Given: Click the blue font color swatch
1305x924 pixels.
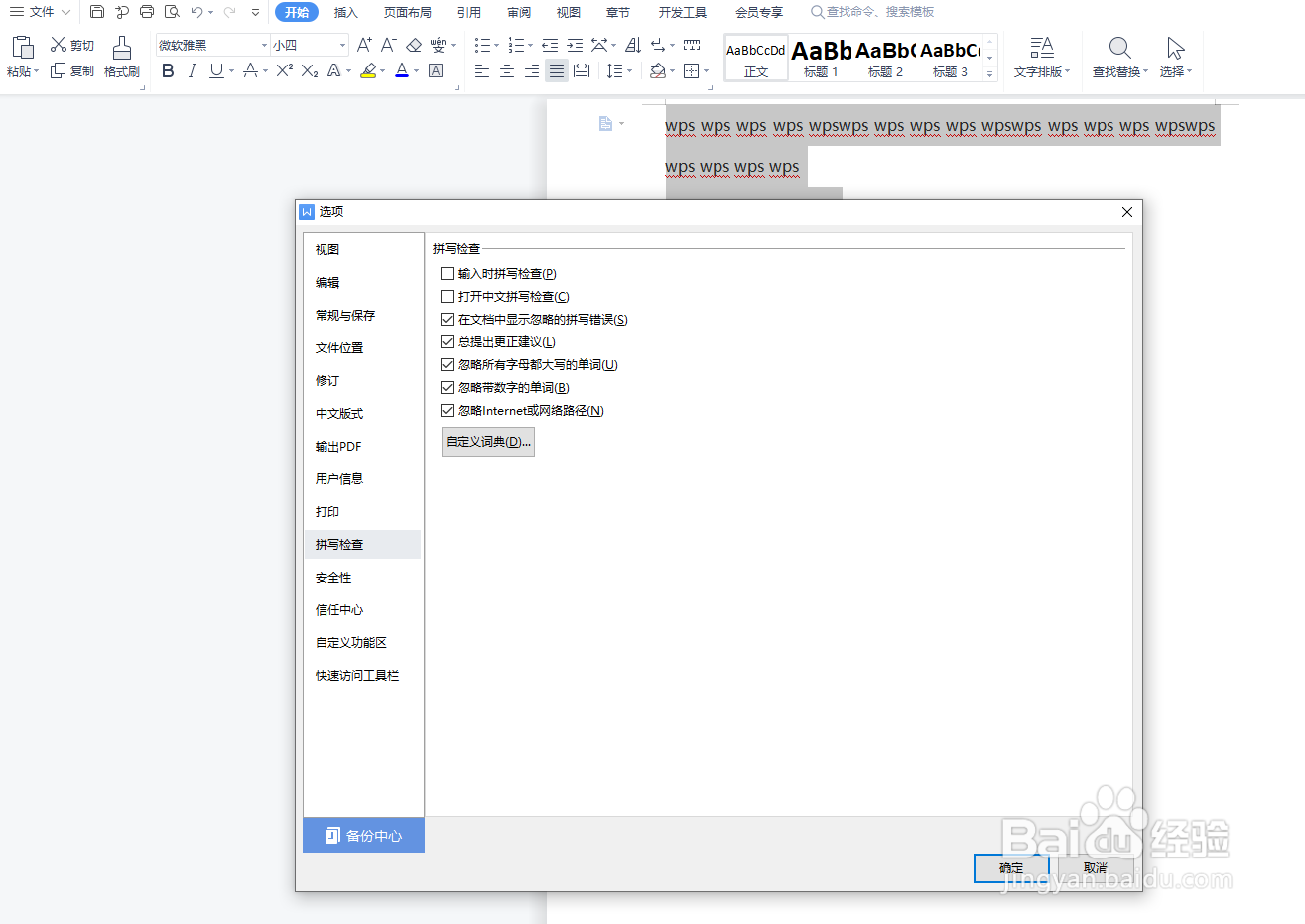Looking at the screenshot, I should coord(401,70).
